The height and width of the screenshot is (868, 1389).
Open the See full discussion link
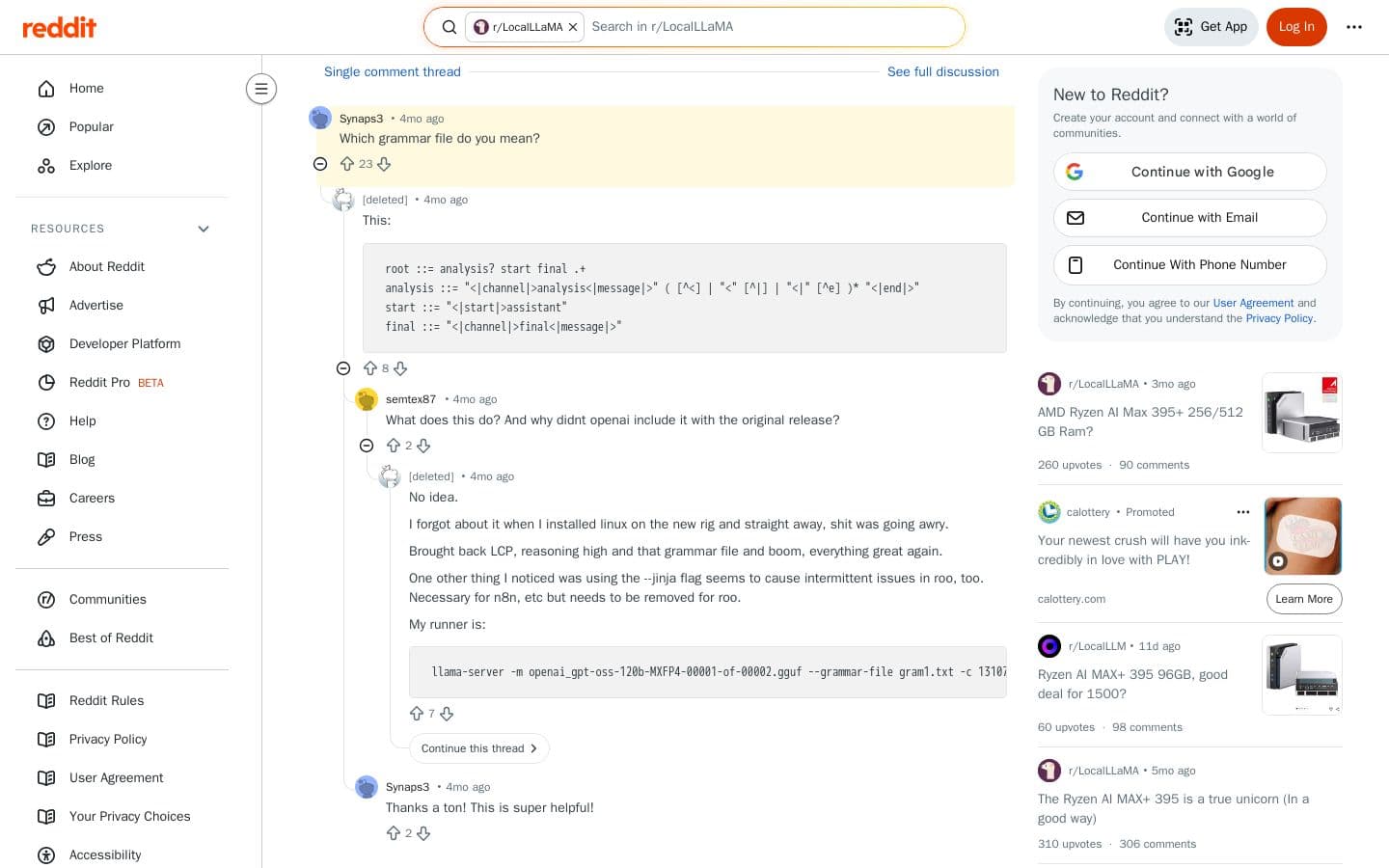[x=942, y=71]
